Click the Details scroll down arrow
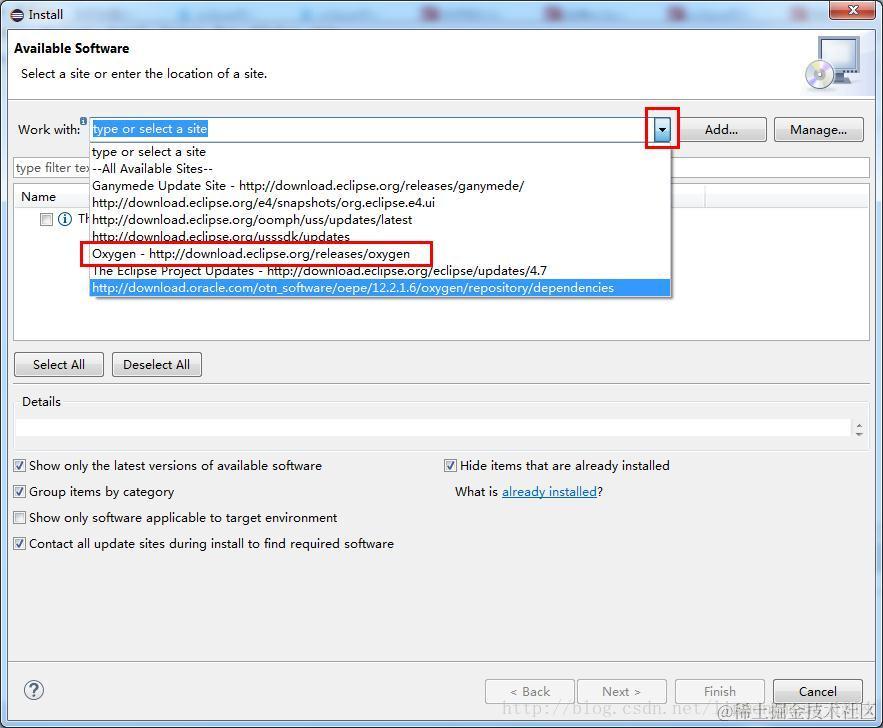The image size is (883, 728). [859, 434]
